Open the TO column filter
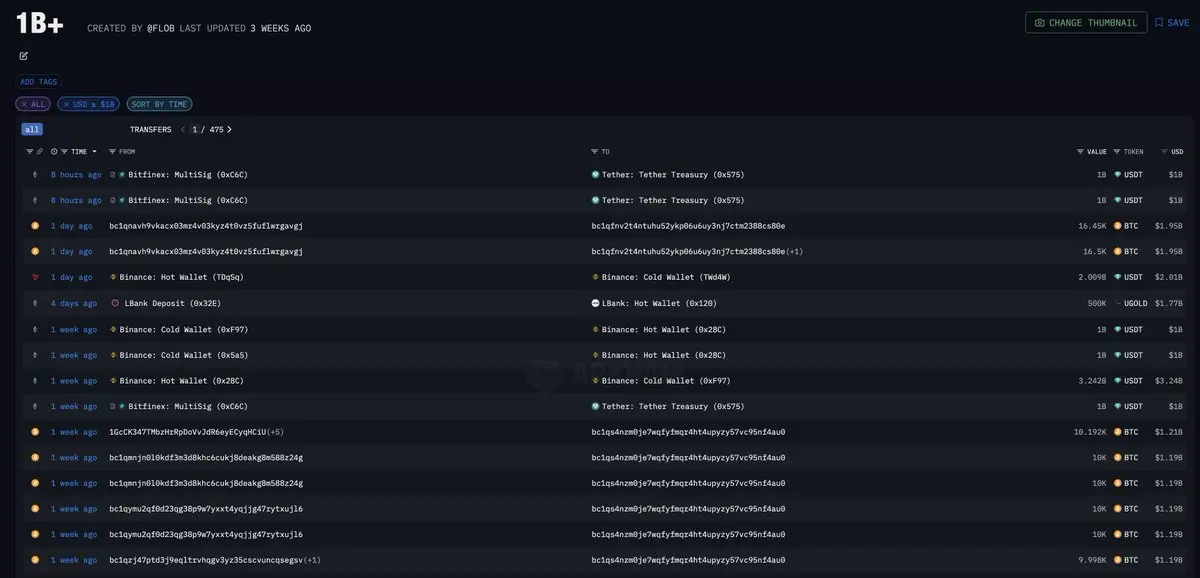Viewport: 1200px width, 578px height. click(x=595, y=152)
